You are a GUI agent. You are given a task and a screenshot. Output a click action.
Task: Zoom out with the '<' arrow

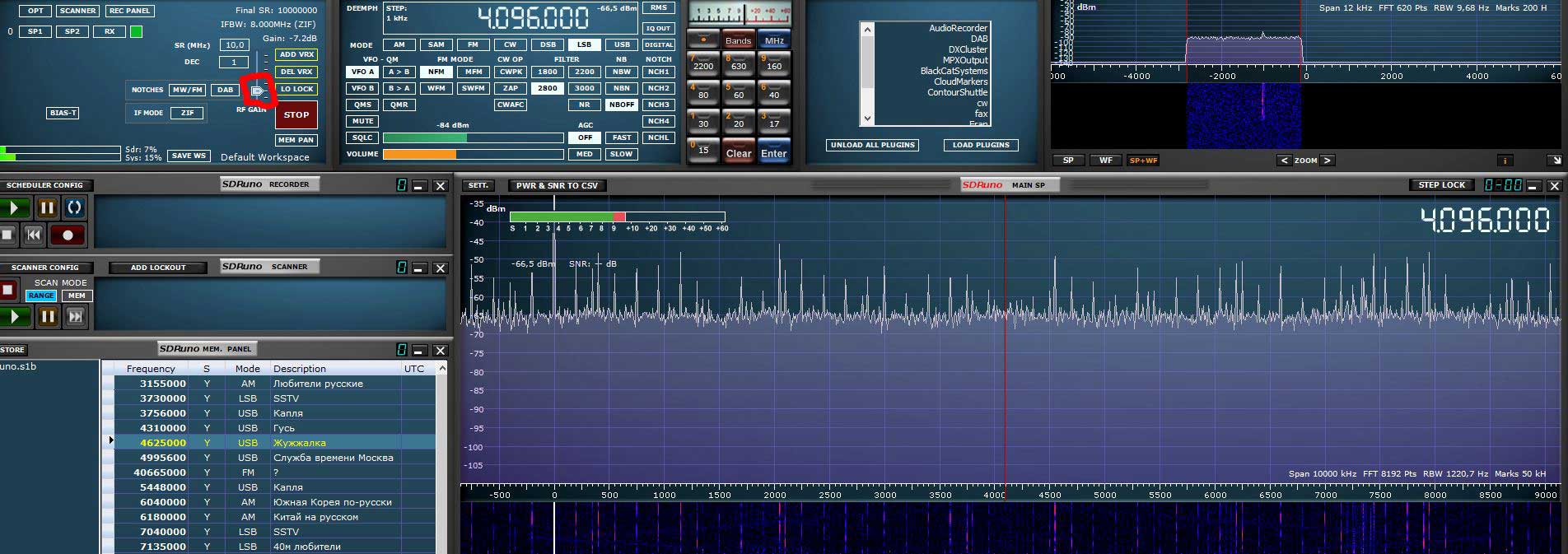click(1284, 161)
